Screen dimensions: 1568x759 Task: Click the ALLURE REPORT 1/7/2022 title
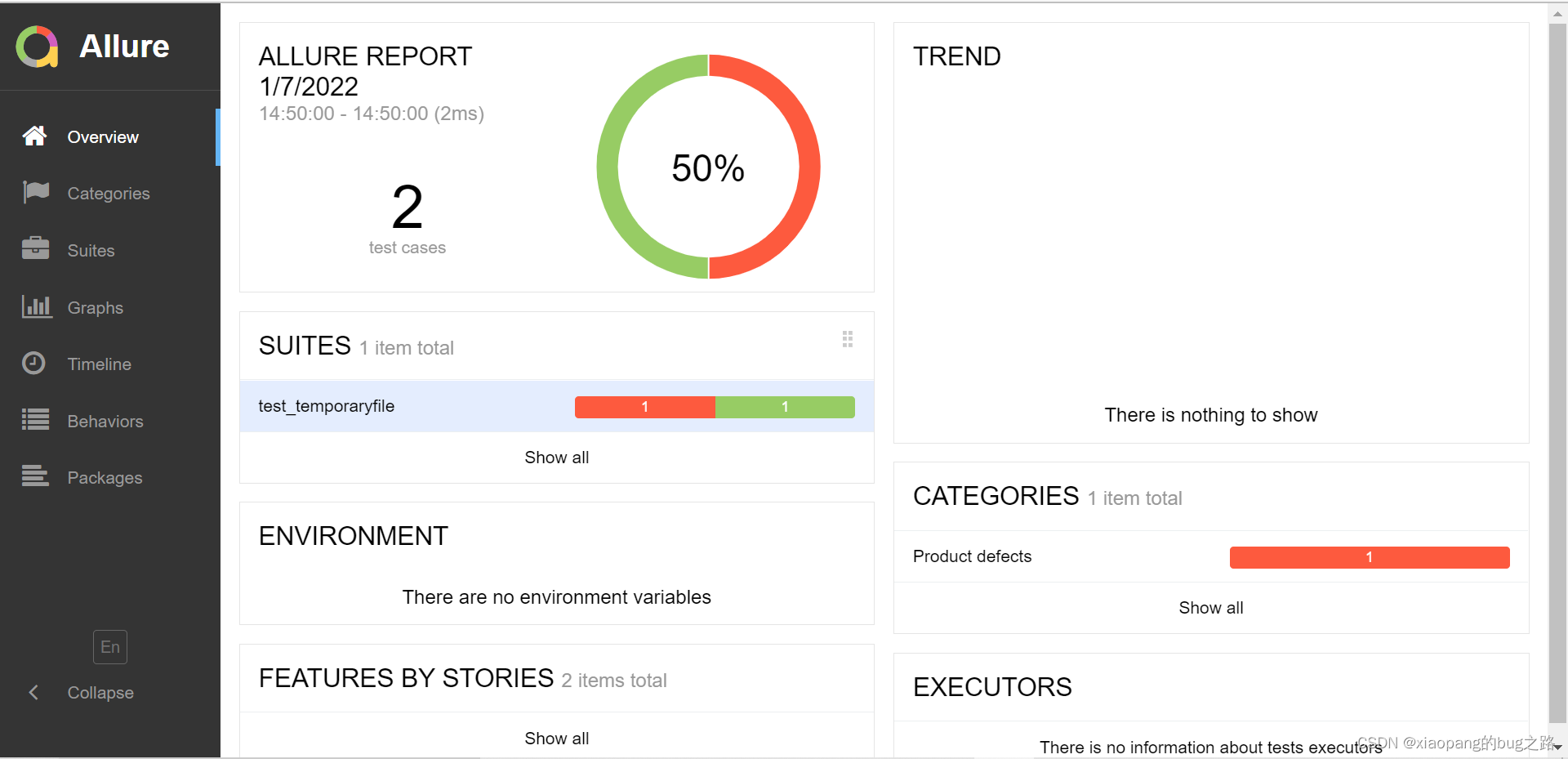(366, 71)
